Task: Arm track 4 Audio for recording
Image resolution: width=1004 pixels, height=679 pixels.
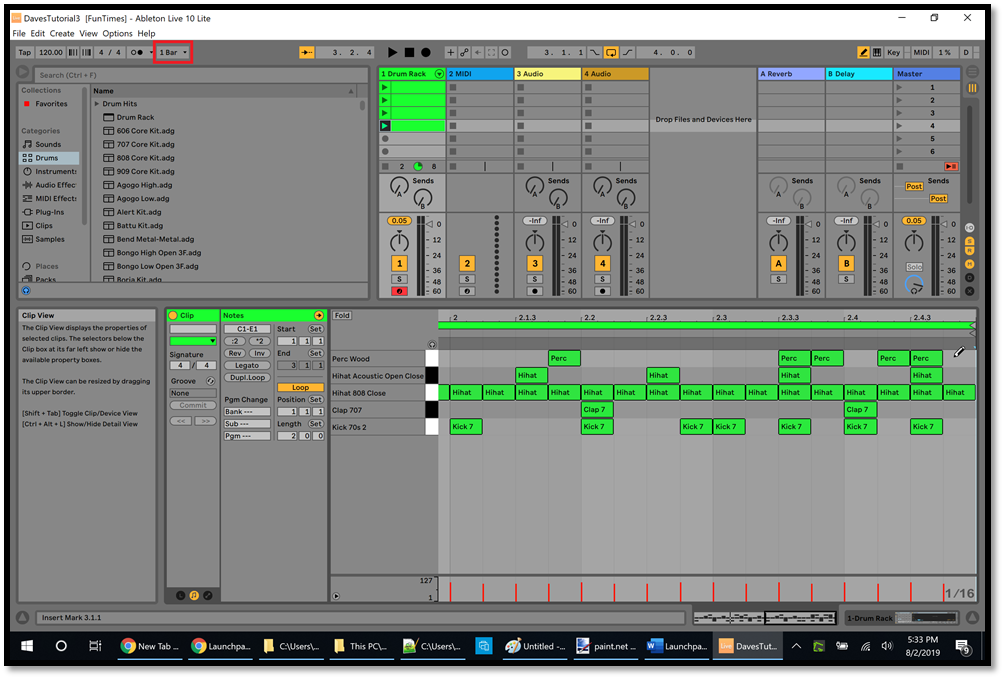Action: point(603,291)
